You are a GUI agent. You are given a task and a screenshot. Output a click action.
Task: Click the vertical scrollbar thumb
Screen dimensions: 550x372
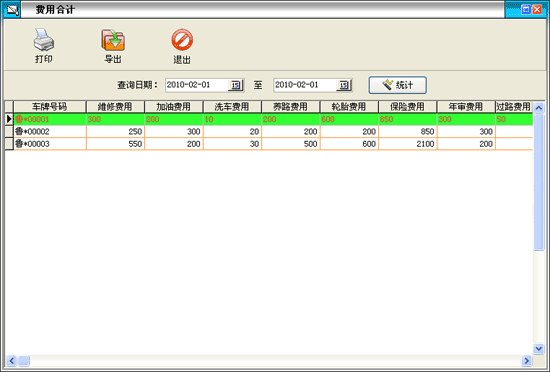(538, 182)
